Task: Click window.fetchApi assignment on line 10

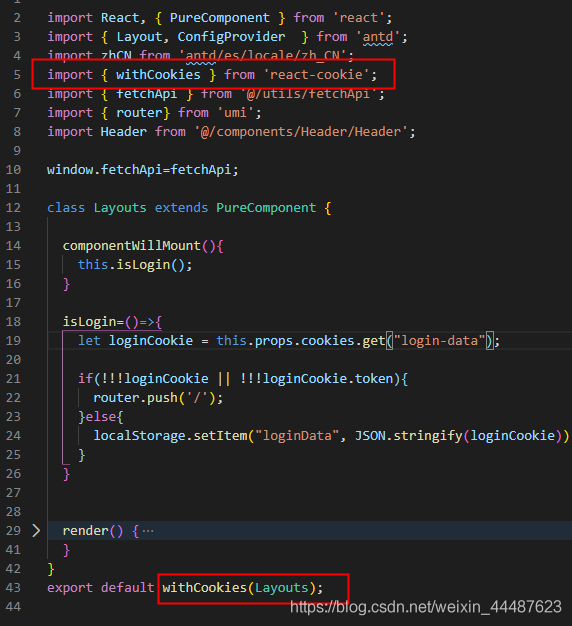Action: click(143, 170)
